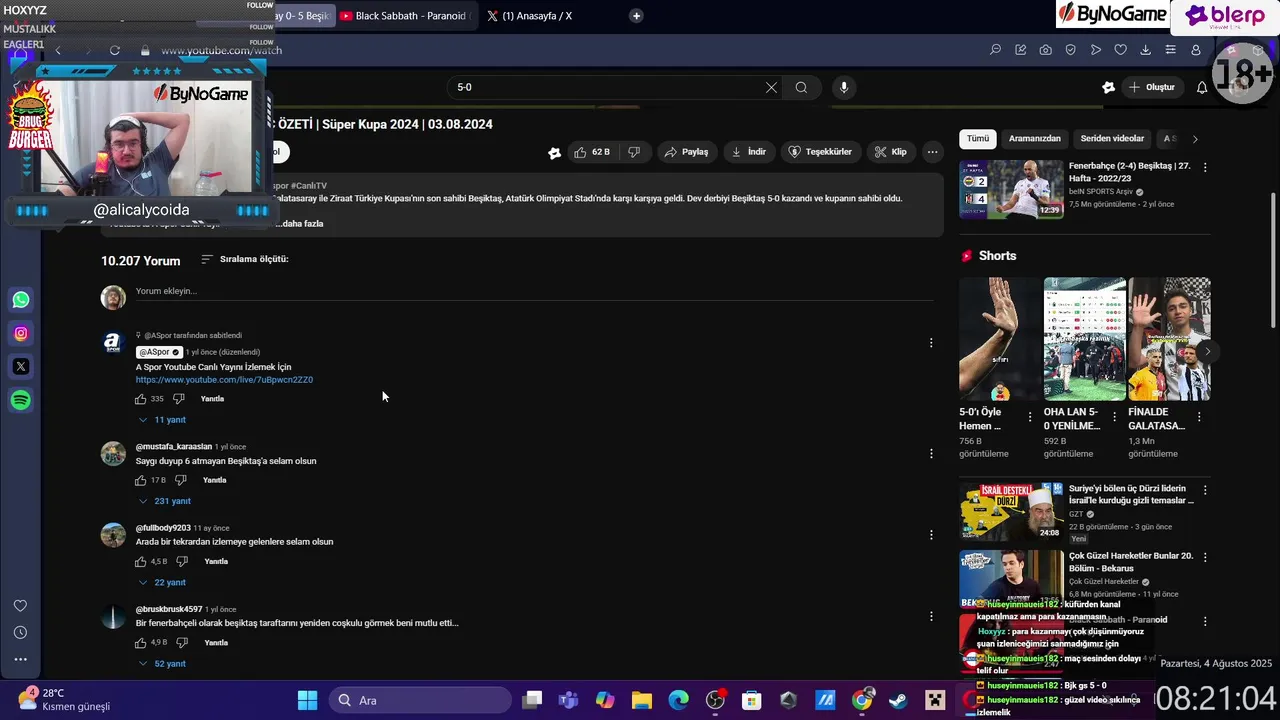Open the downloads icon in address bar
1280x720 pixels.
(1145, 50)
